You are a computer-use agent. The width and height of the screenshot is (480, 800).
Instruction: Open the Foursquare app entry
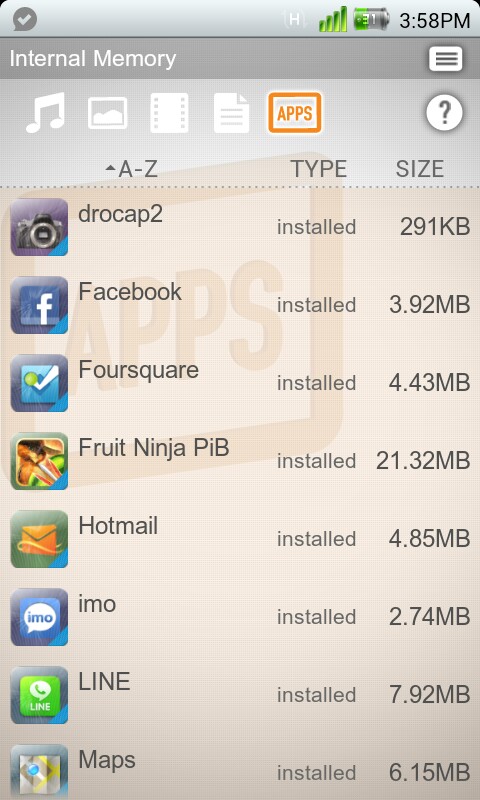[240, 383]
